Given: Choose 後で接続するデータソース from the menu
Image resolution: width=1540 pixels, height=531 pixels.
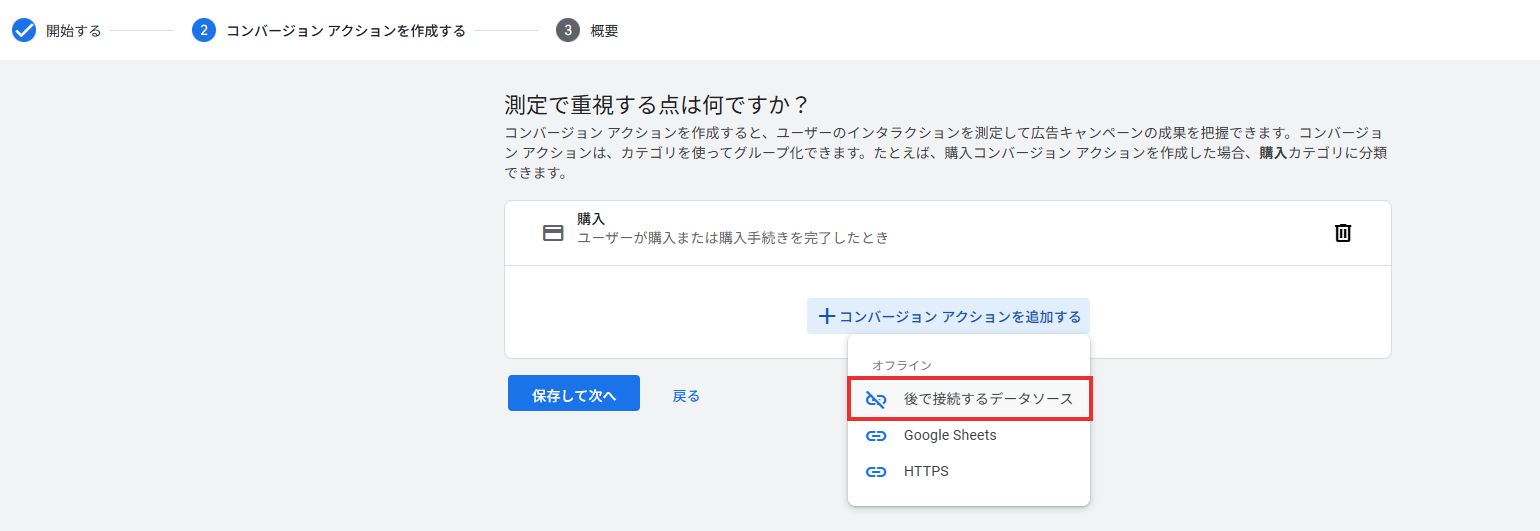Looking at the screenshot, I should tap(988, 399).
